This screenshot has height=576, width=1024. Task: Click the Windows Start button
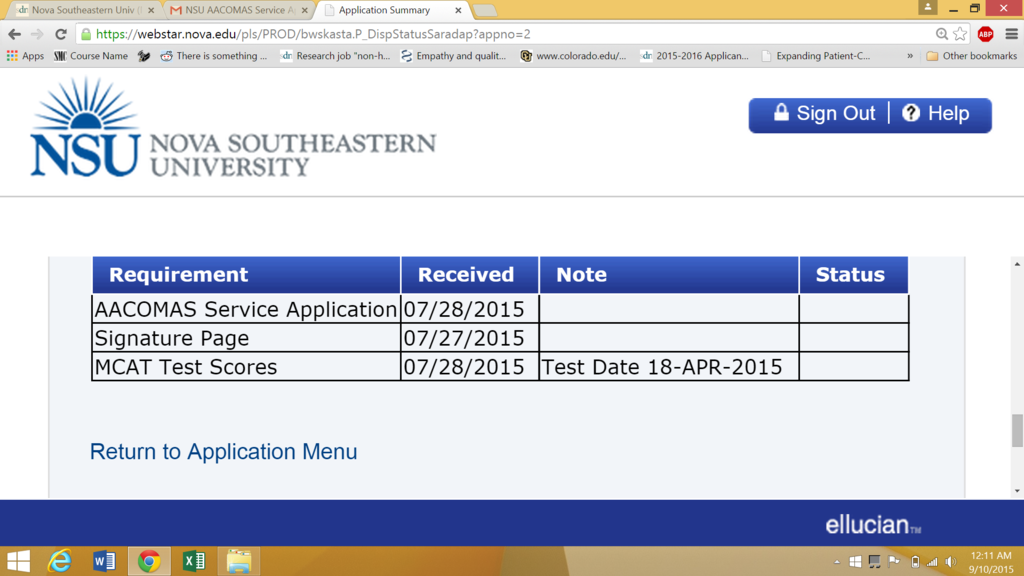[18, 561]
